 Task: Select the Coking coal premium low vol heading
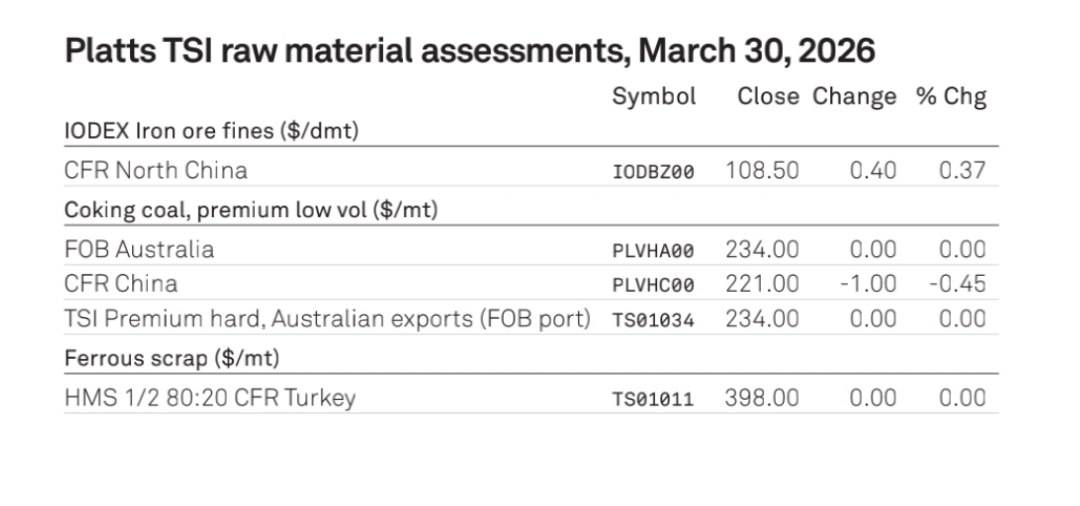251,210
